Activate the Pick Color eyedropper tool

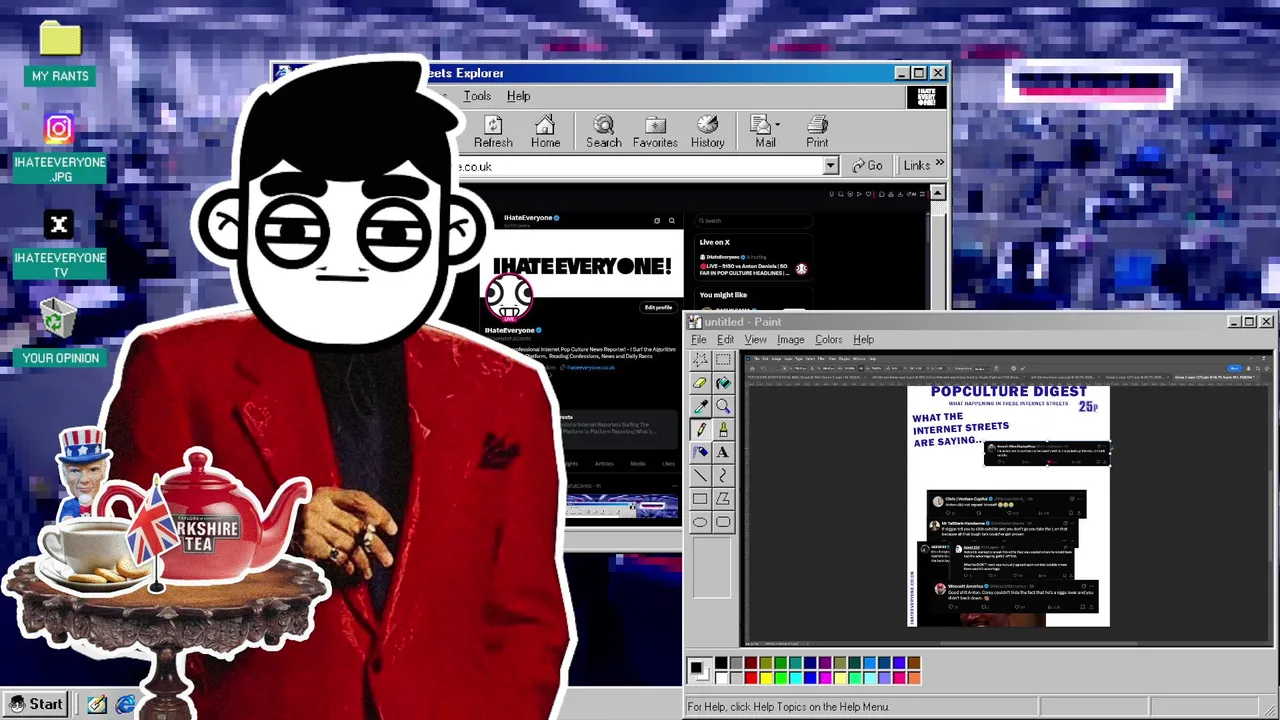pyautogui.click(x=700, y=406)
